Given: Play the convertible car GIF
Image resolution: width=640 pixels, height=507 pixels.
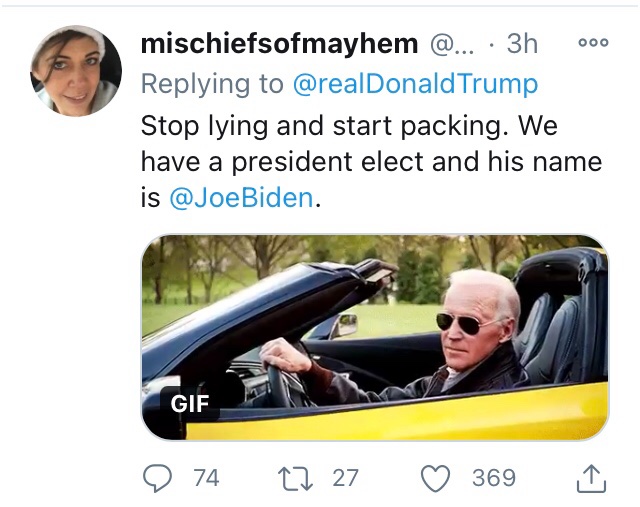Looking at the screenshot, I should [375, 337].
